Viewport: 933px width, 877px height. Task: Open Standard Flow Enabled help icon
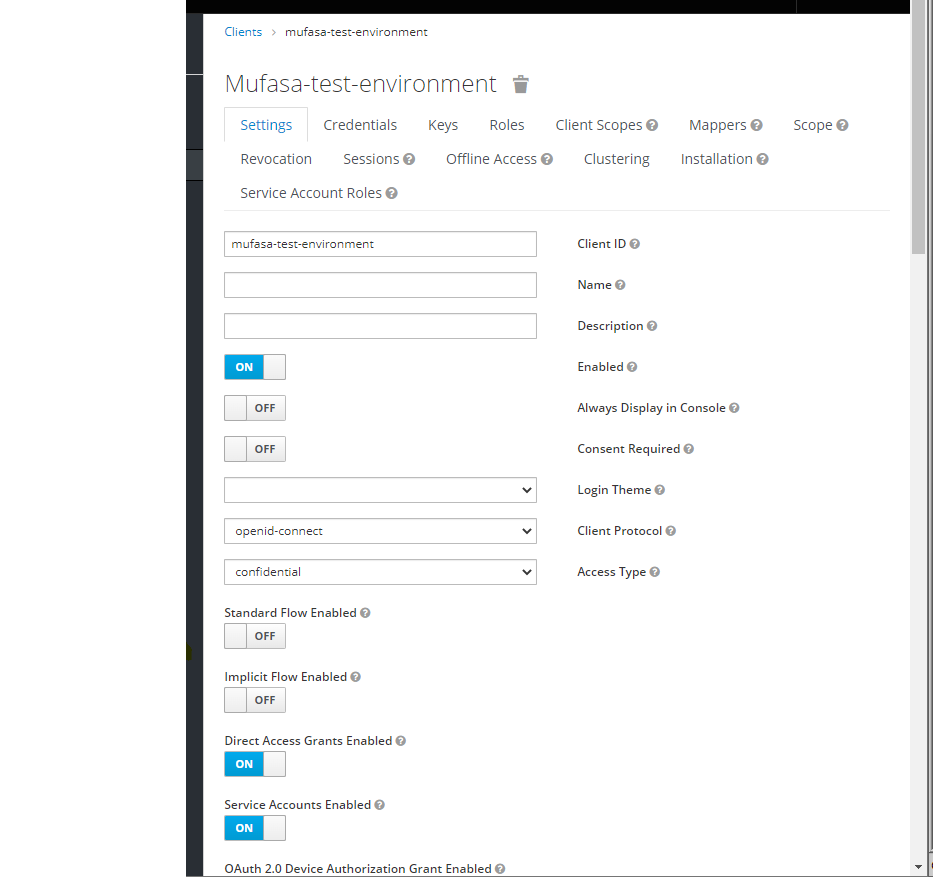pyautogui.click(x=365, y=613)
